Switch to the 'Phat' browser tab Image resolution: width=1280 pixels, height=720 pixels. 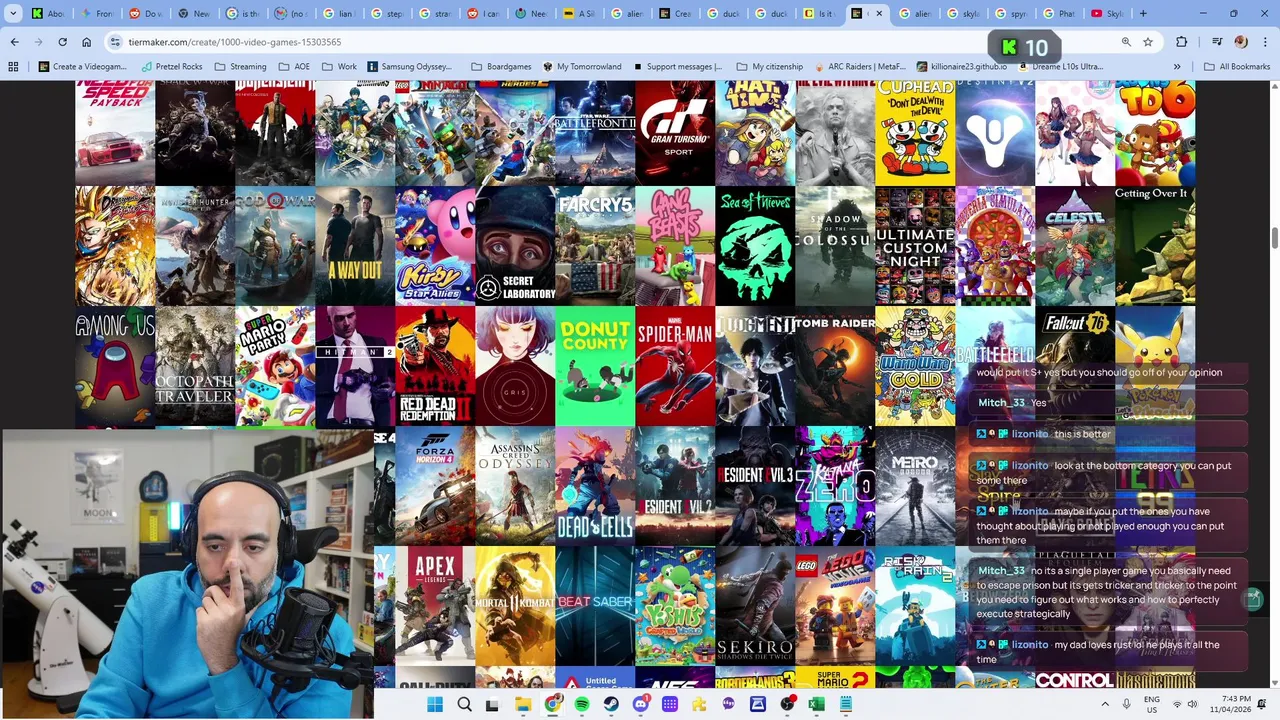(x=1060, y=14)
